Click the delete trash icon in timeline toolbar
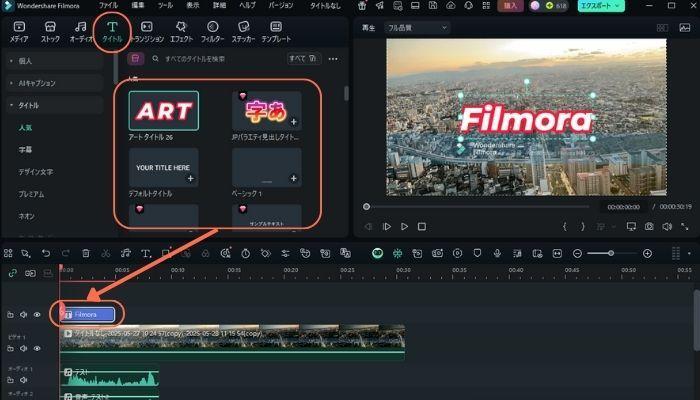 (86, 254)
